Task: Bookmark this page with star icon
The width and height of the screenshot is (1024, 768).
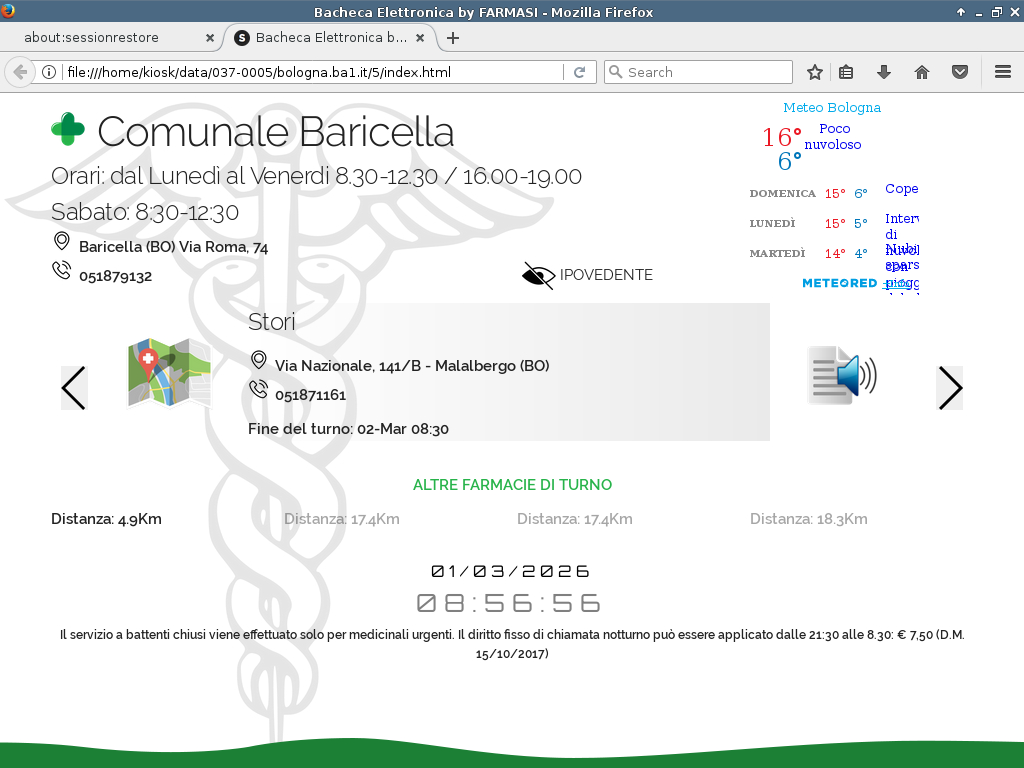Action: pos(815,72)
